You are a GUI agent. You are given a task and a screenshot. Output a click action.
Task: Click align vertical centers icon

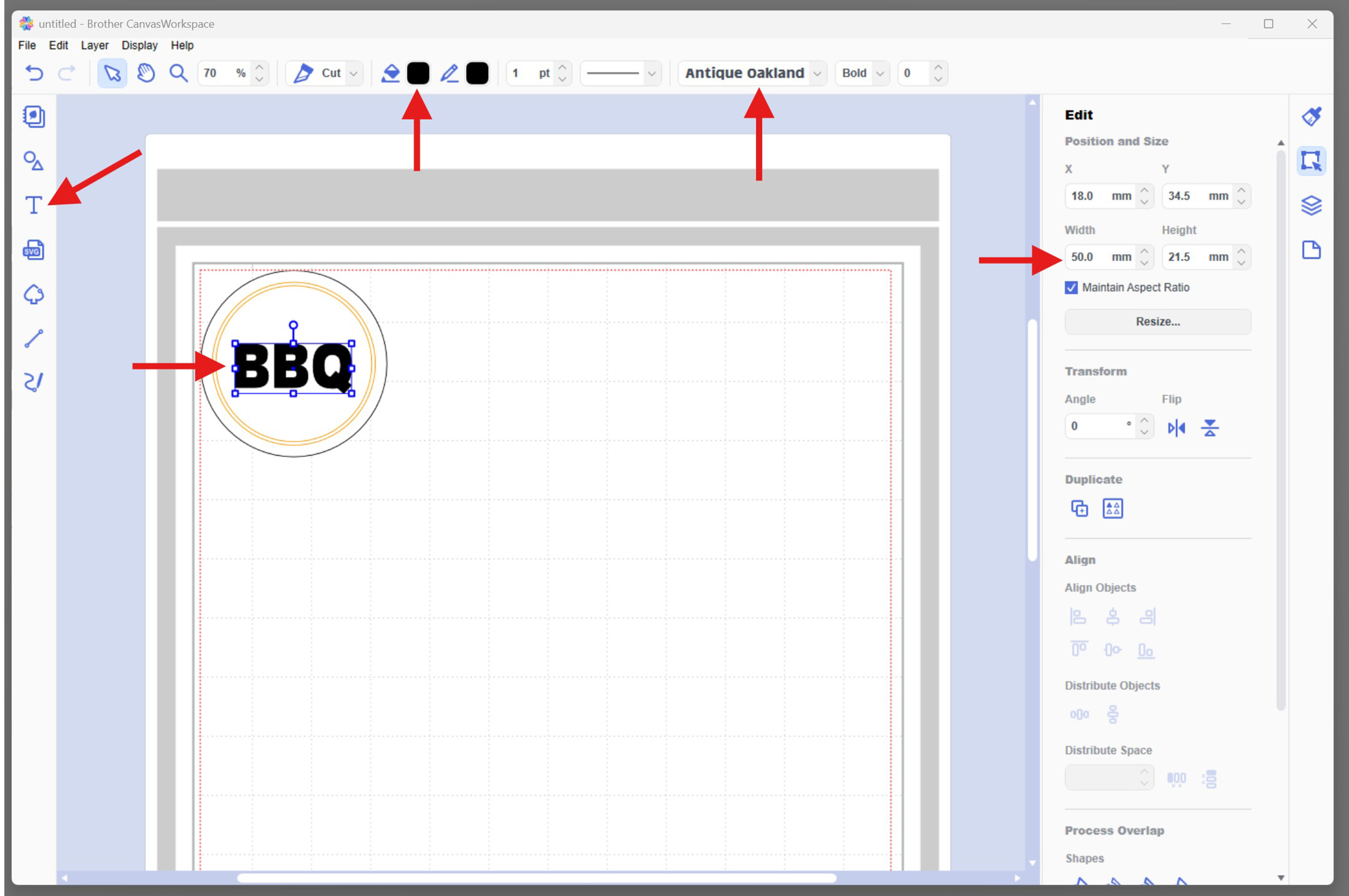(1113, 649)
